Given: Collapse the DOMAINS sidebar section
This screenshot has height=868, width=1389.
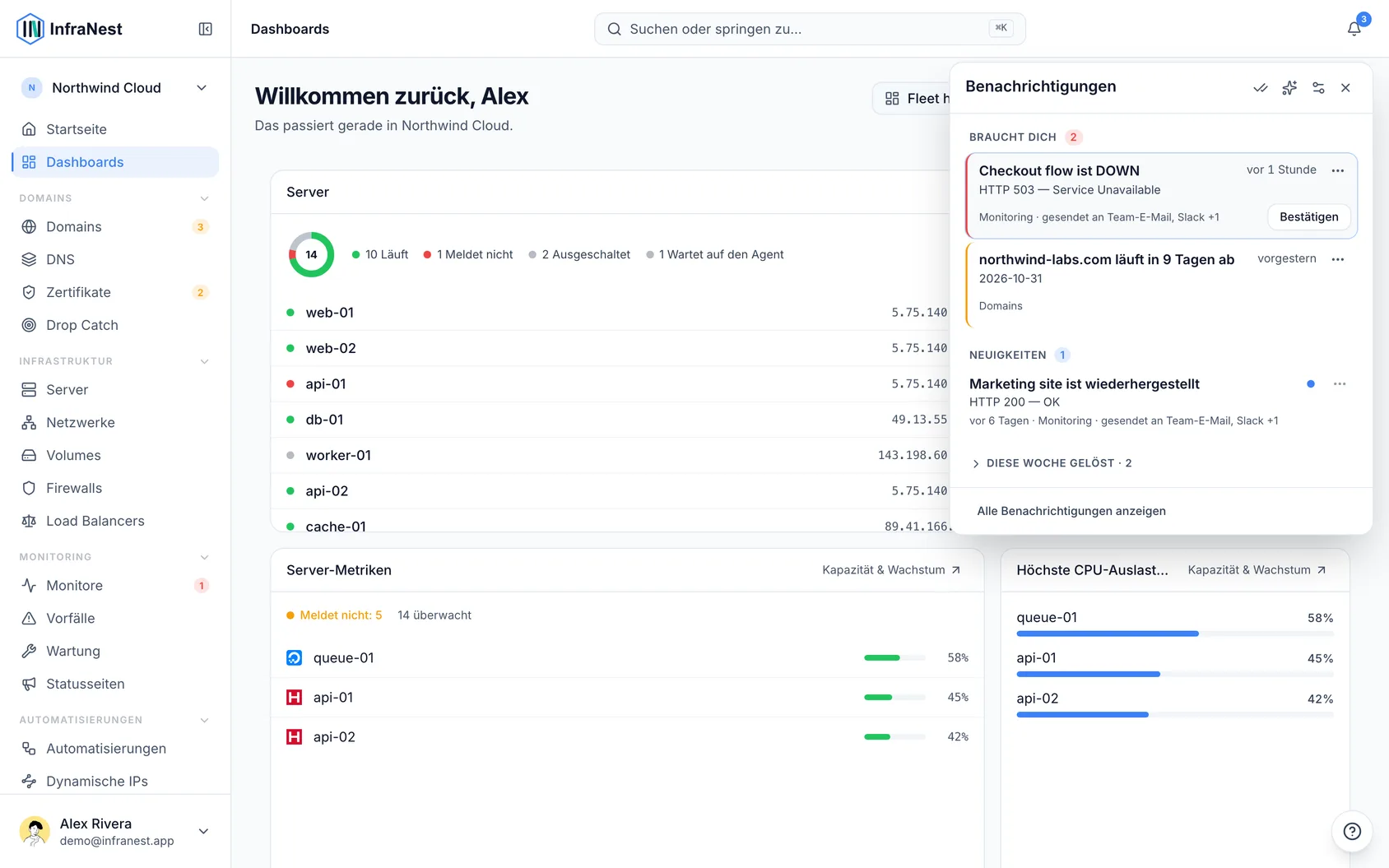Looking at the screenshot, I should coord(205,198).
